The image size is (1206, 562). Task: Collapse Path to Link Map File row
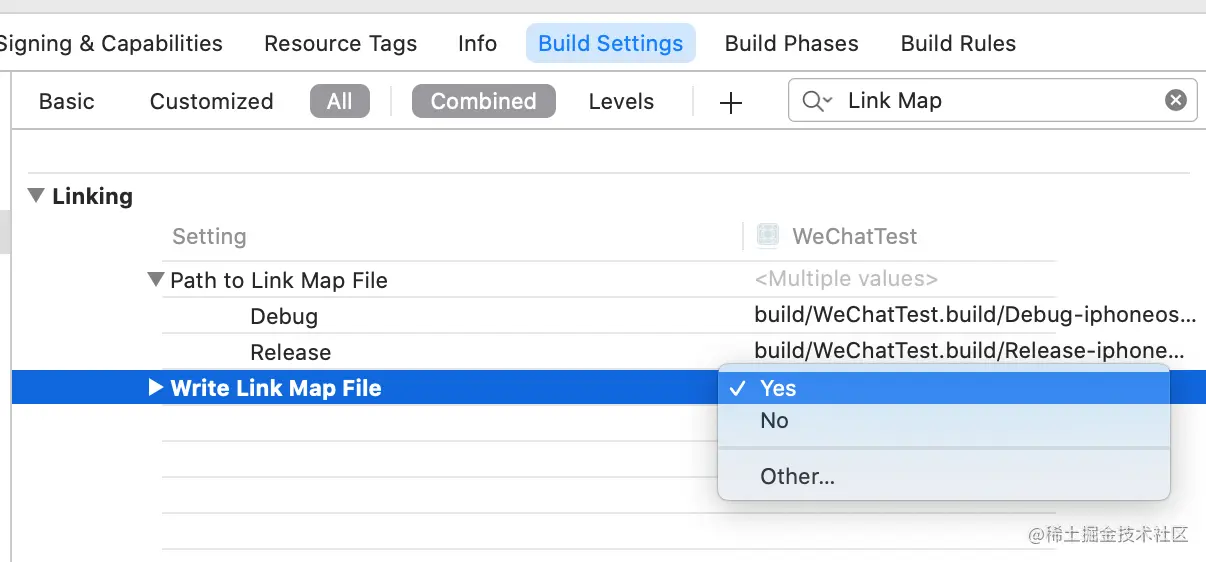155,280
